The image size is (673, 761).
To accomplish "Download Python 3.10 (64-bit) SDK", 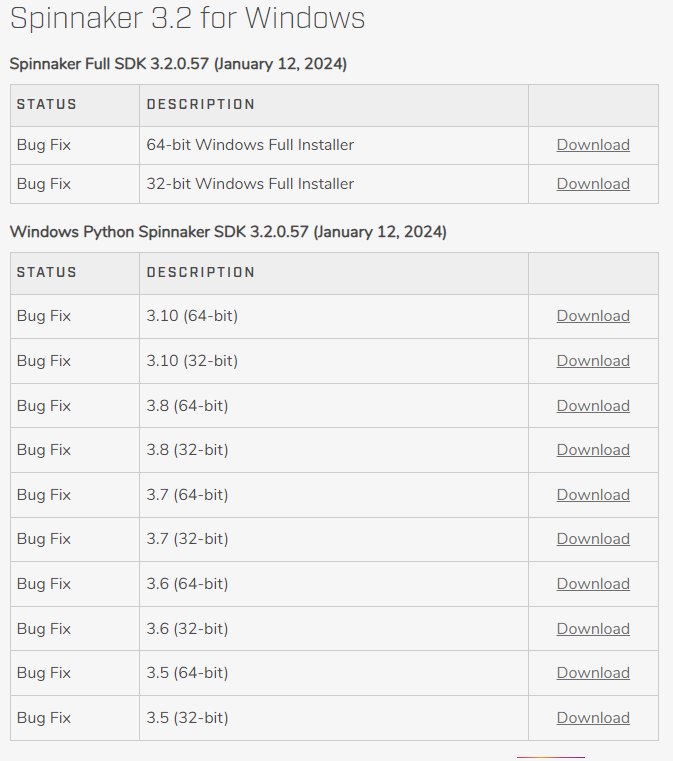I will (x=593, y=316).
